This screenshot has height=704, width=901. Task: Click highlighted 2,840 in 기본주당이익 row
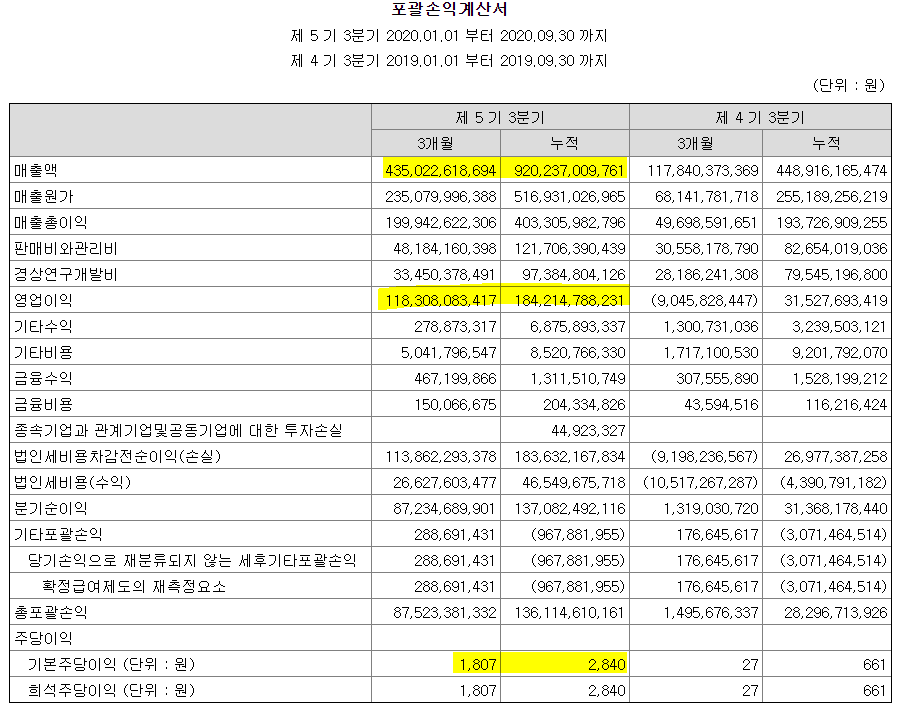click(x=607, y=664)
